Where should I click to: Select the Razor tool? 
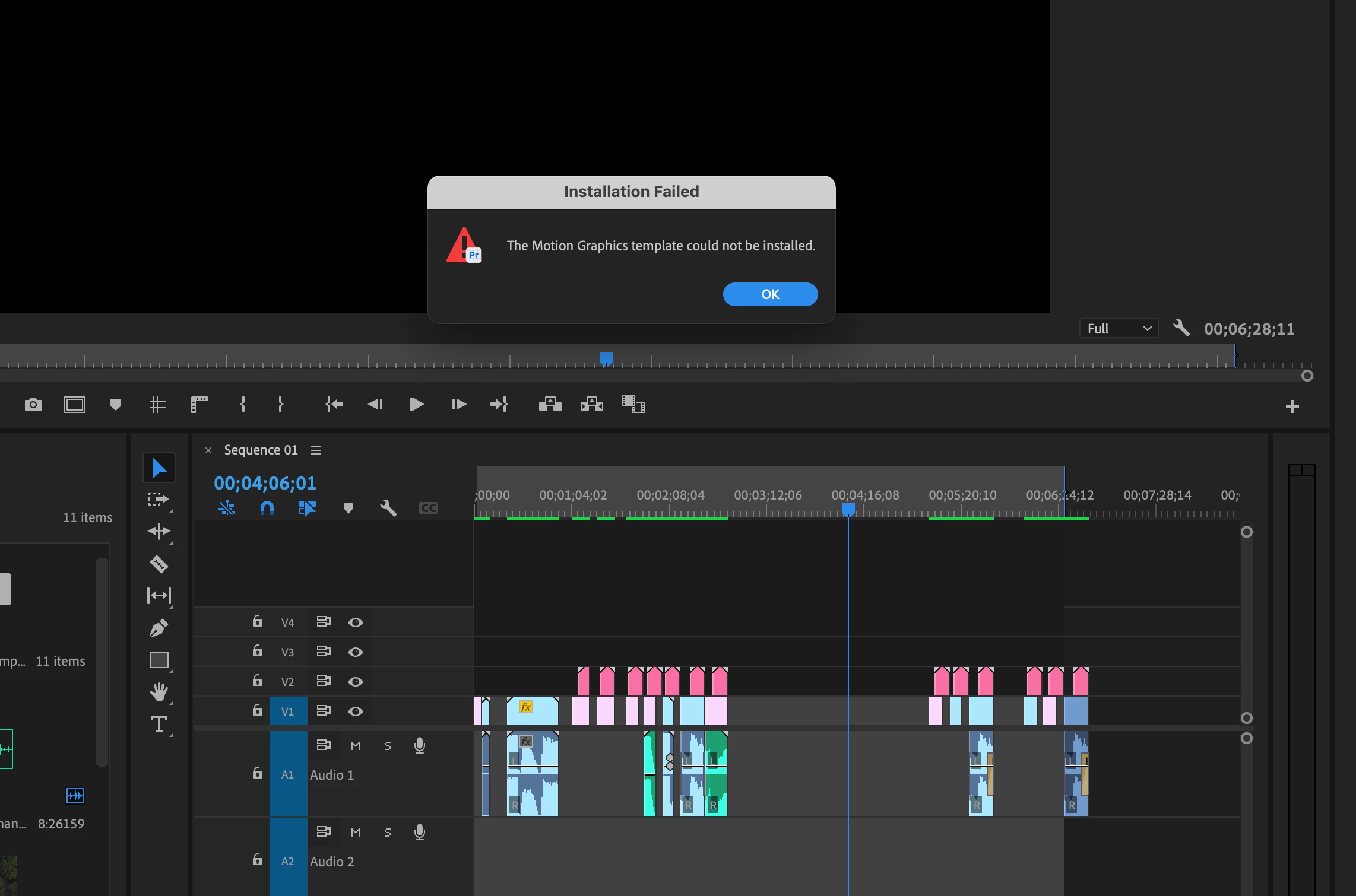159,564
